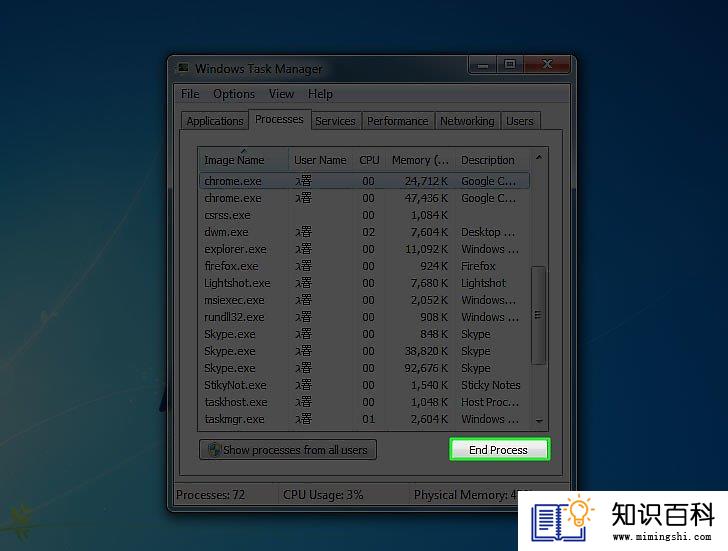Screen dimensions: 728x551
Task: Sort by User Name column header
Action: click(x=320, y=160)
